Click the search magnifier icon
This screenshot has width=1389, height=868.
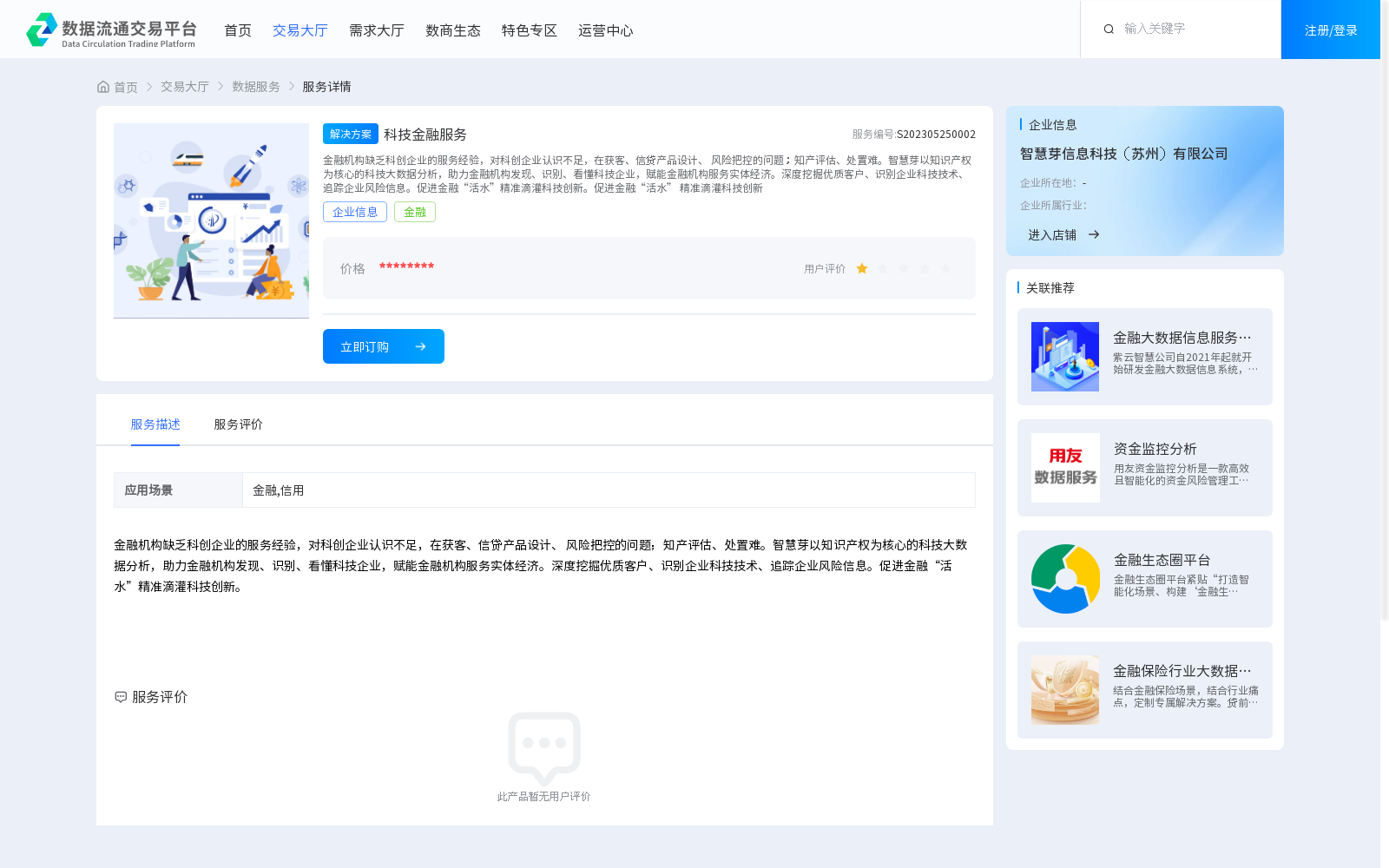[x=1109, y=30]
